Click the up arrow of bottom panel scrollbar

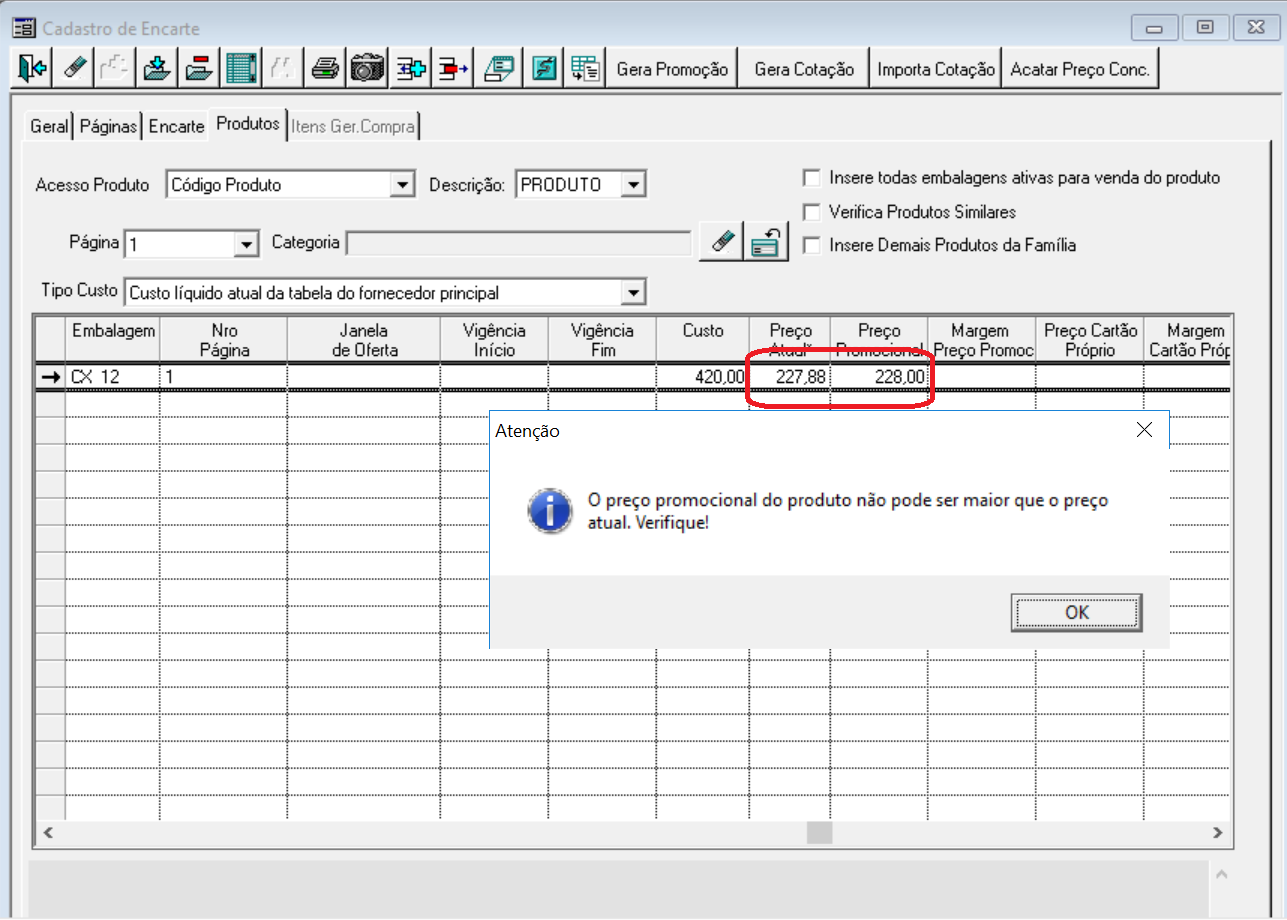(1221, 874)
